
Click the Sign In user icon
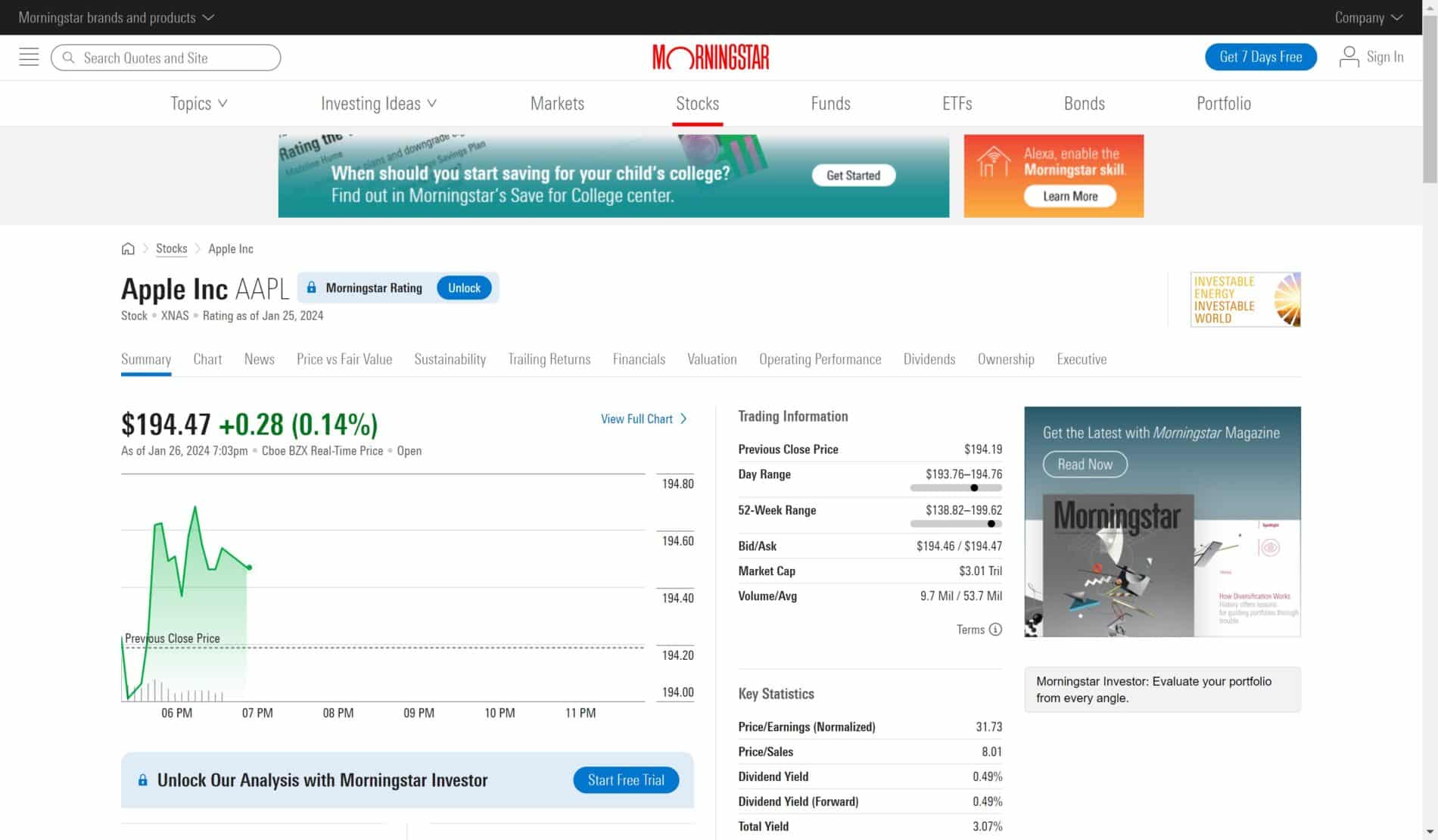pyautogui.click(x=1349, y=58)
